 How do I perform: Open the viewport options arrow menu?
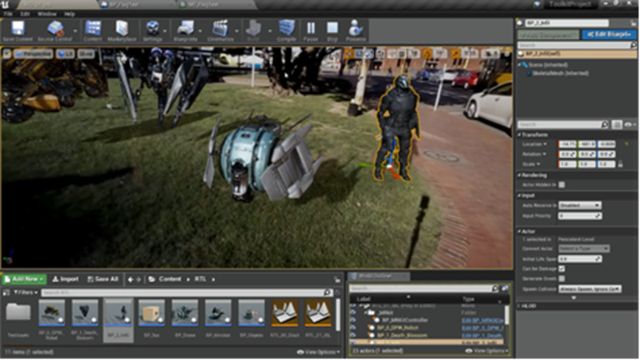click(7, 53)
